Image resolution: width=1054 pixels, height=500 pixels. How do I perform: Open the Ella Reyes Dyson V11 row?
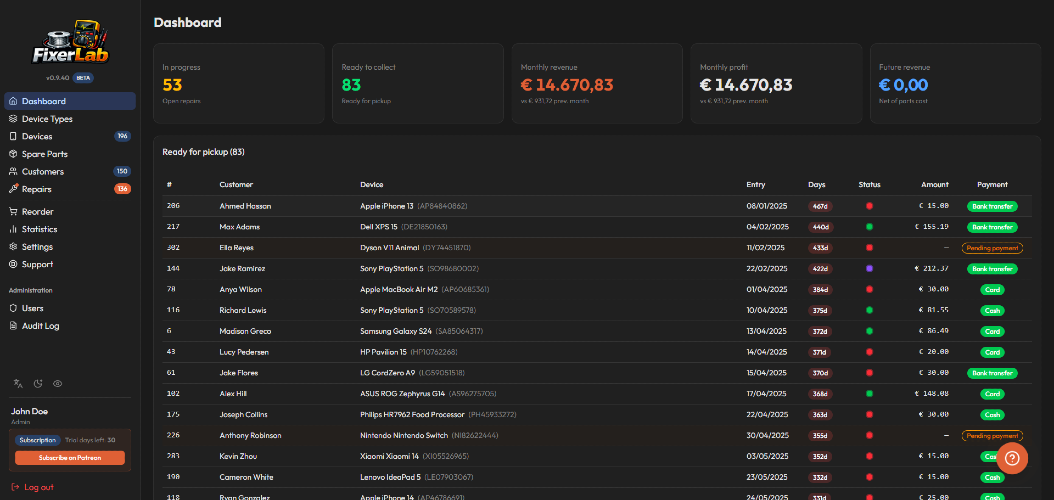coord(597,248)
